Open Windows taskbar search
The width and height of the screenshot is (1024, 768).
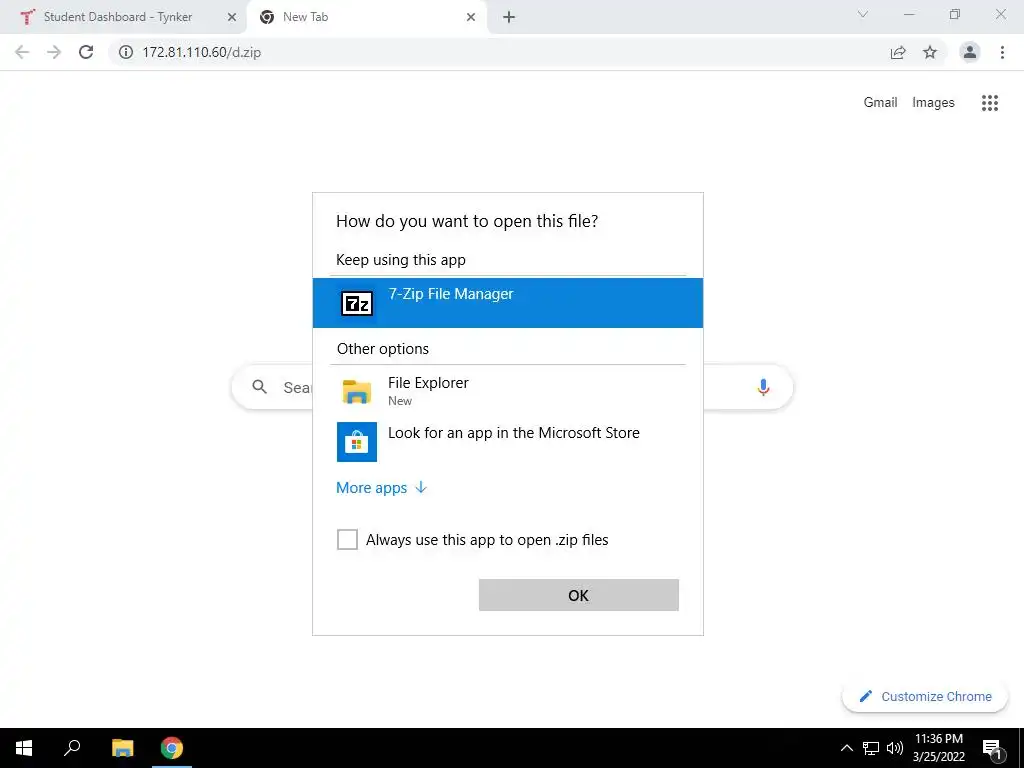pos(72,748)
